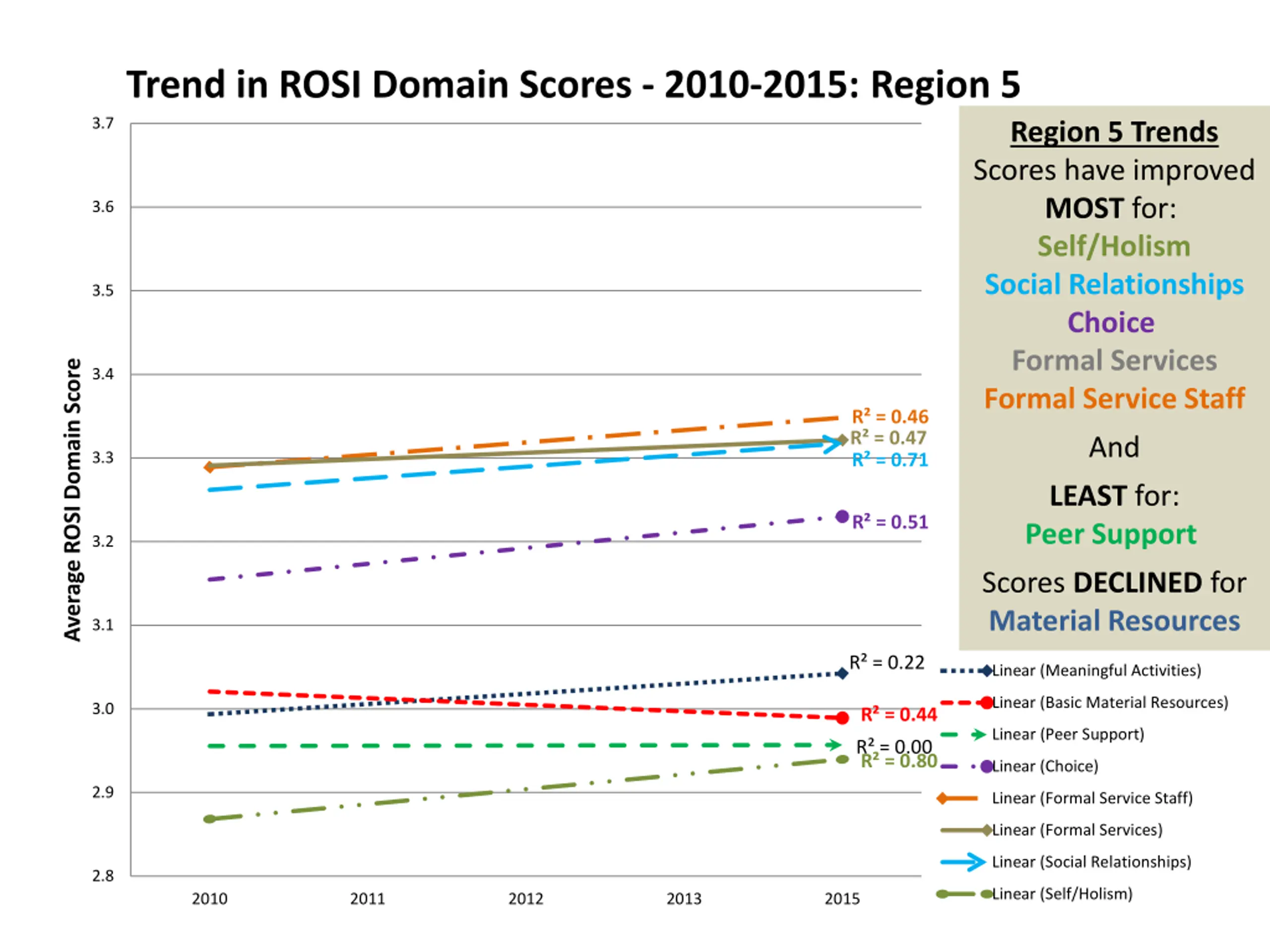Click the y-axis value '3.0'
This screenshot has width=1270, height=952.
103,709
